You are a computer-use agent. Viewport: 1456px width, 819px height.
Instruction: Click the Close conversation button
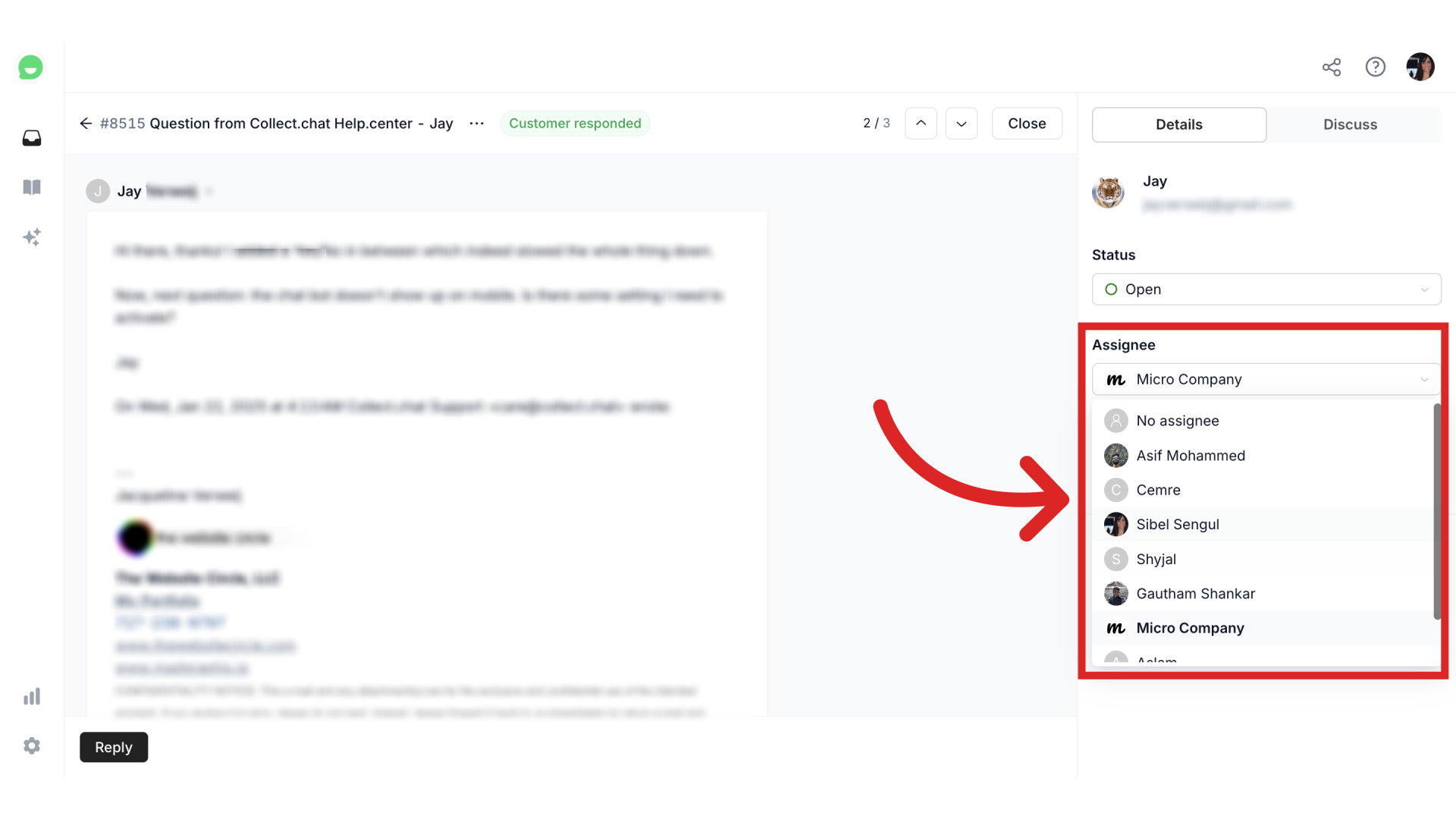(x=1027, y=123)
